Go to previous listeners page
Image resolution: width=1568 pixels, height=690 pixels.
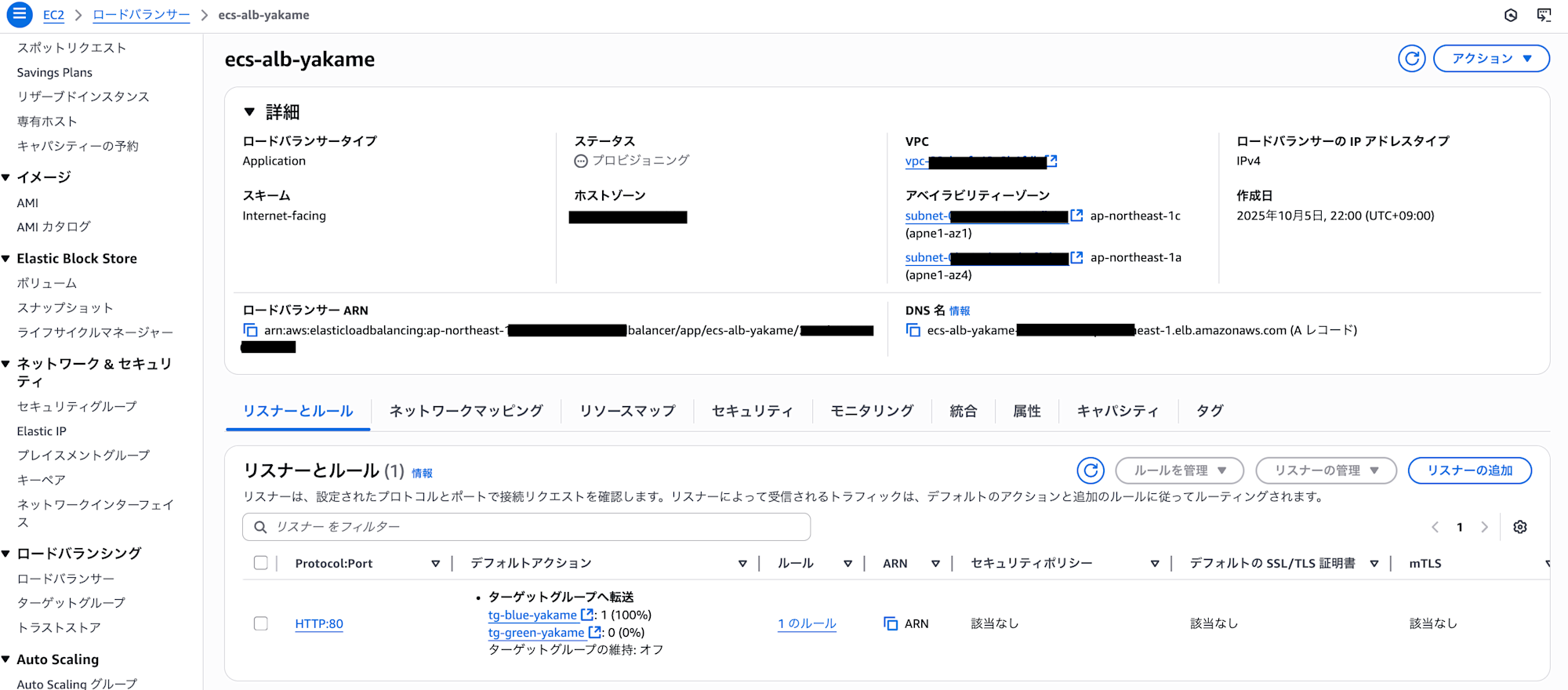(1436, 527)
